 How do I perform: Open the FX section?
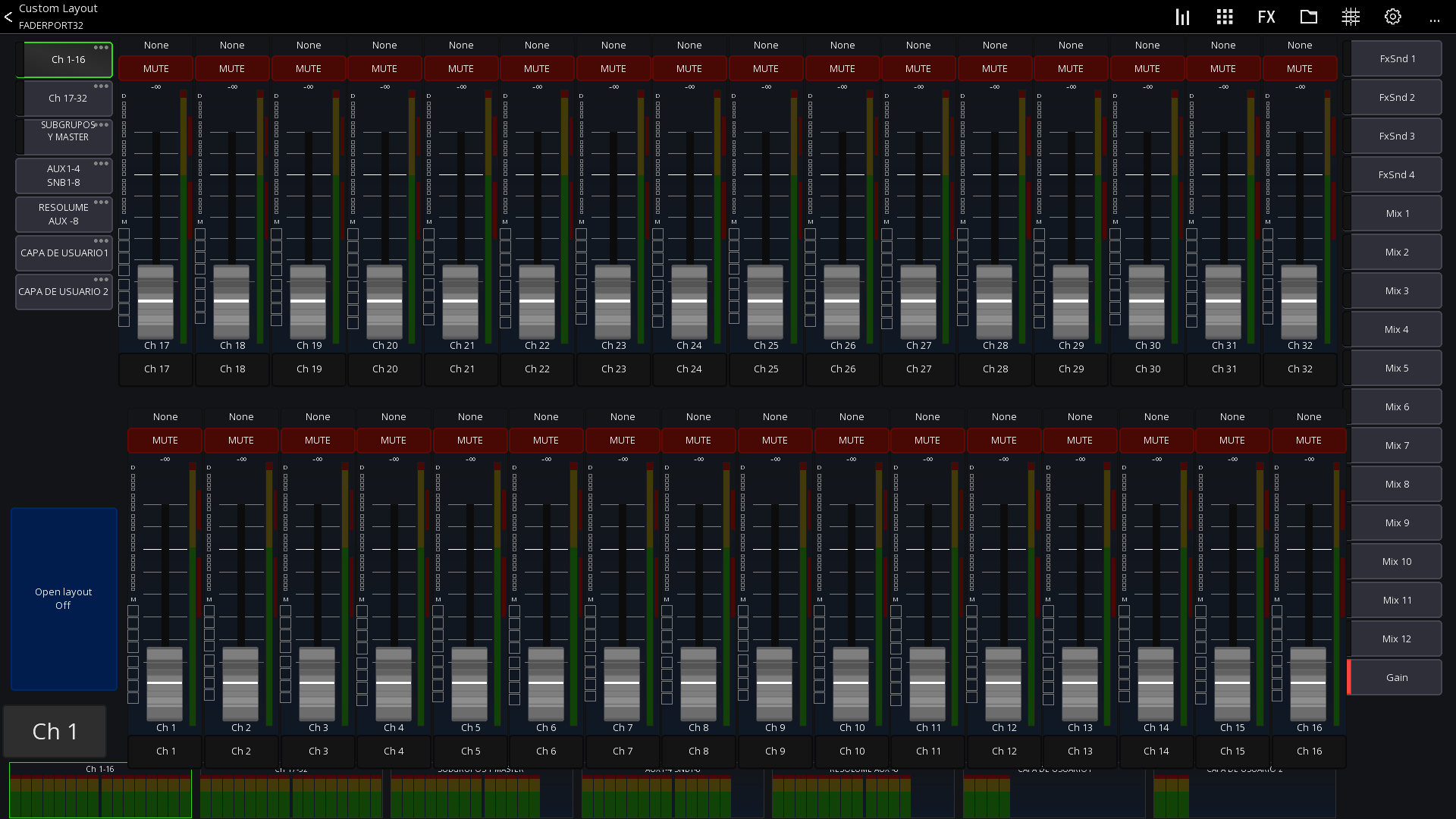click(1266, 17)
